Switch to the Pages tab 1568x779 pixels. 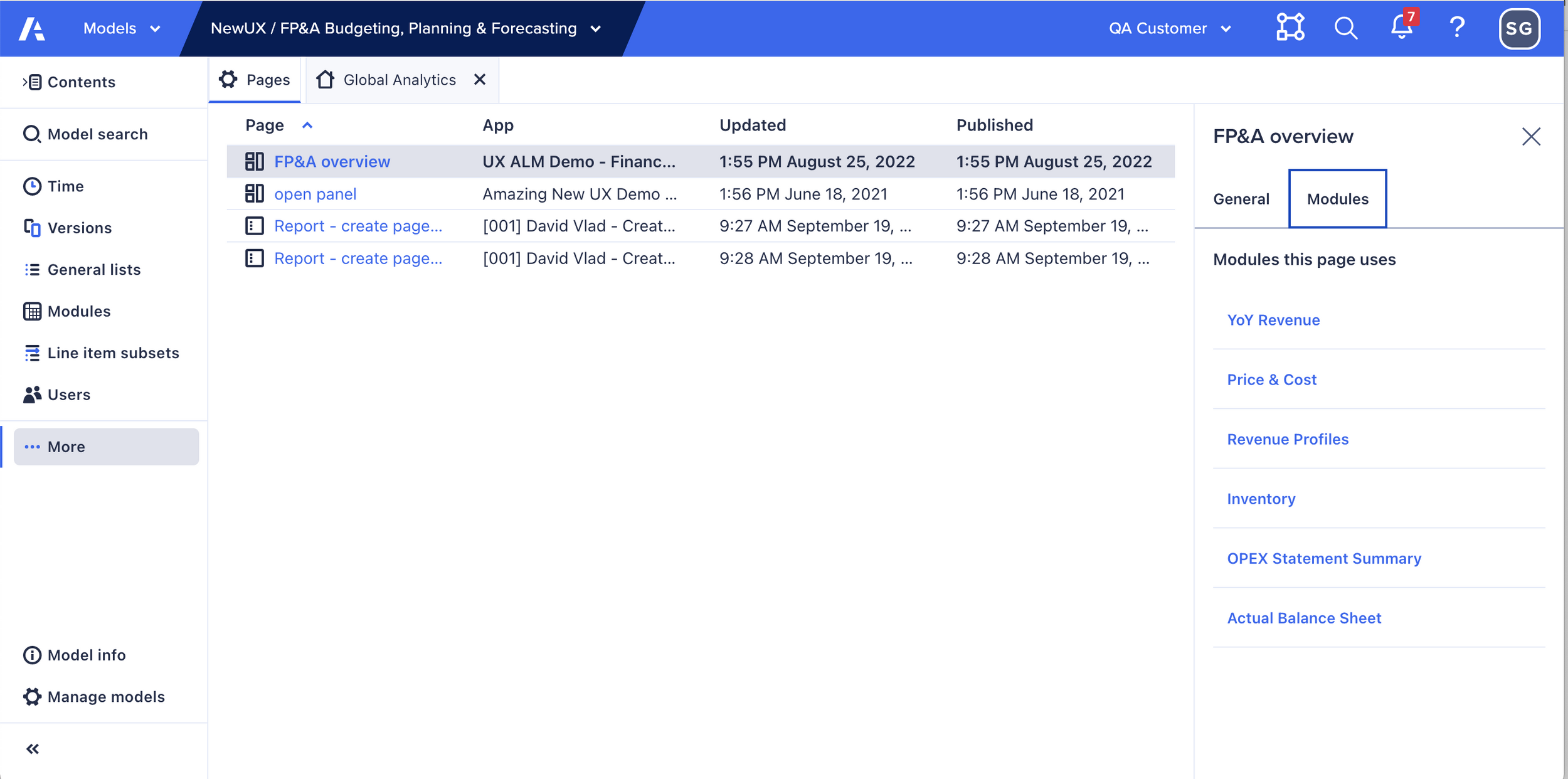pos(255,80)
